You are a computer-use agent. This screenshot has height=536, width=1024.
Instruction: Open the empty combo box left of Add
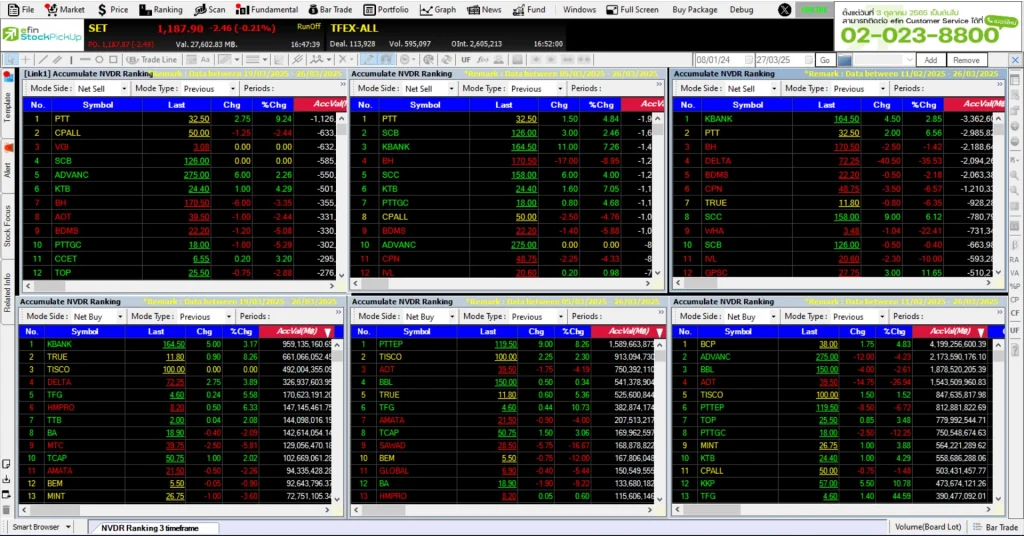[884, 60]
